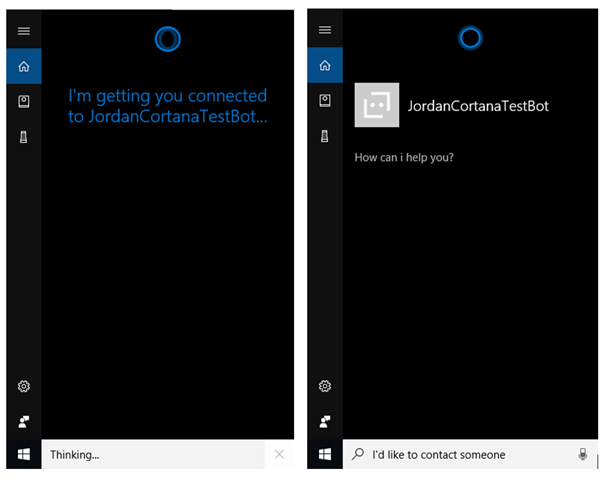Screen dimensions: 600x482
Task: Click the Feedback icon in the right Cortana window
Action: (324, 421)
